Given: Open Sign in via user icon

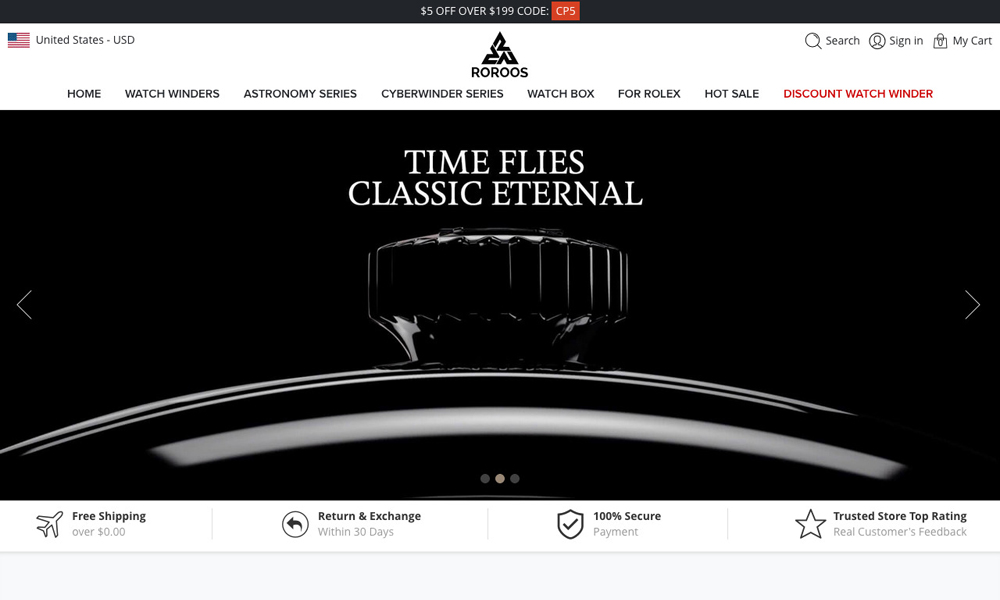Looking at the screenshot, I should [877, 41].
